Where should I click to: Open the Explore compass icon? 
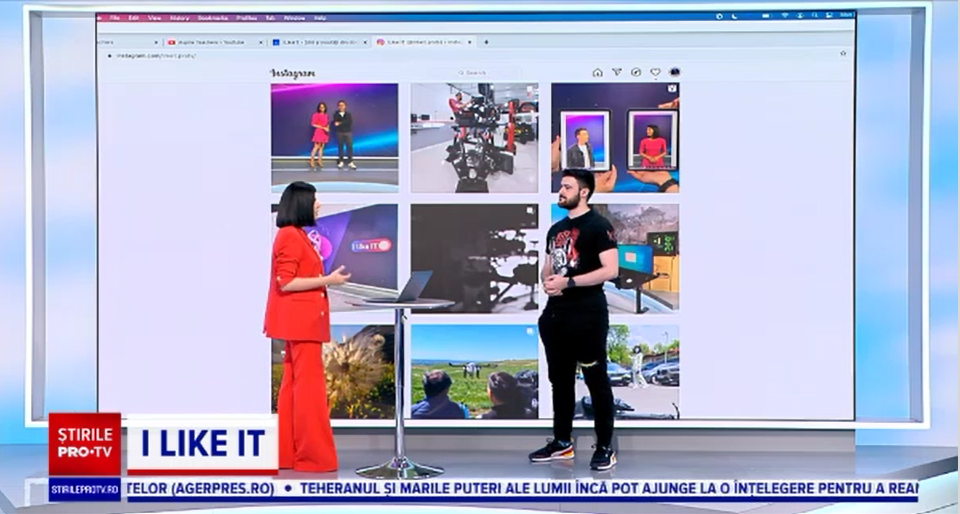[x=636, y=72]
